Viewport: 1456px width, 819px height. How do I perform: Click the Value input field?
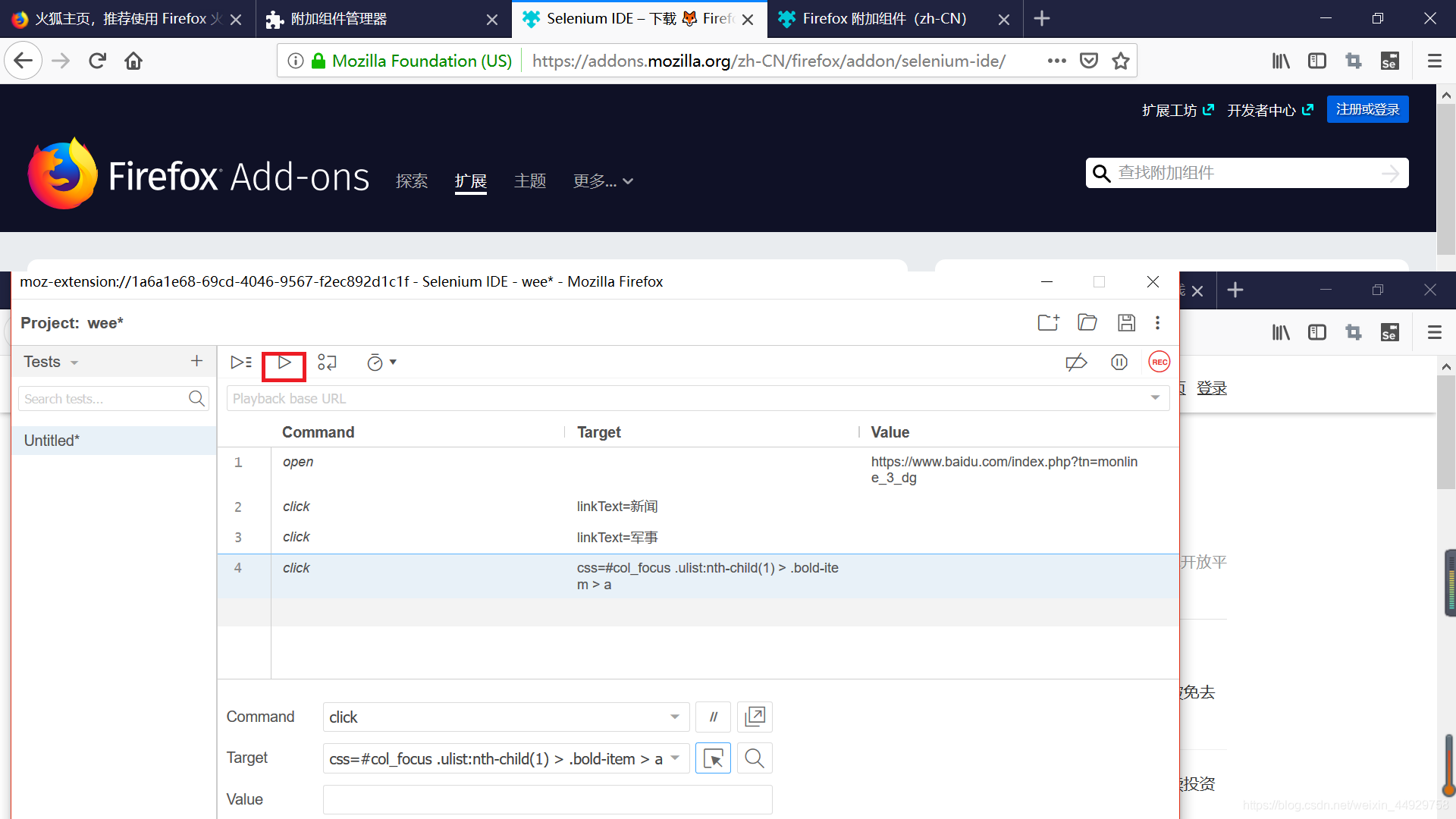[548, 799]
